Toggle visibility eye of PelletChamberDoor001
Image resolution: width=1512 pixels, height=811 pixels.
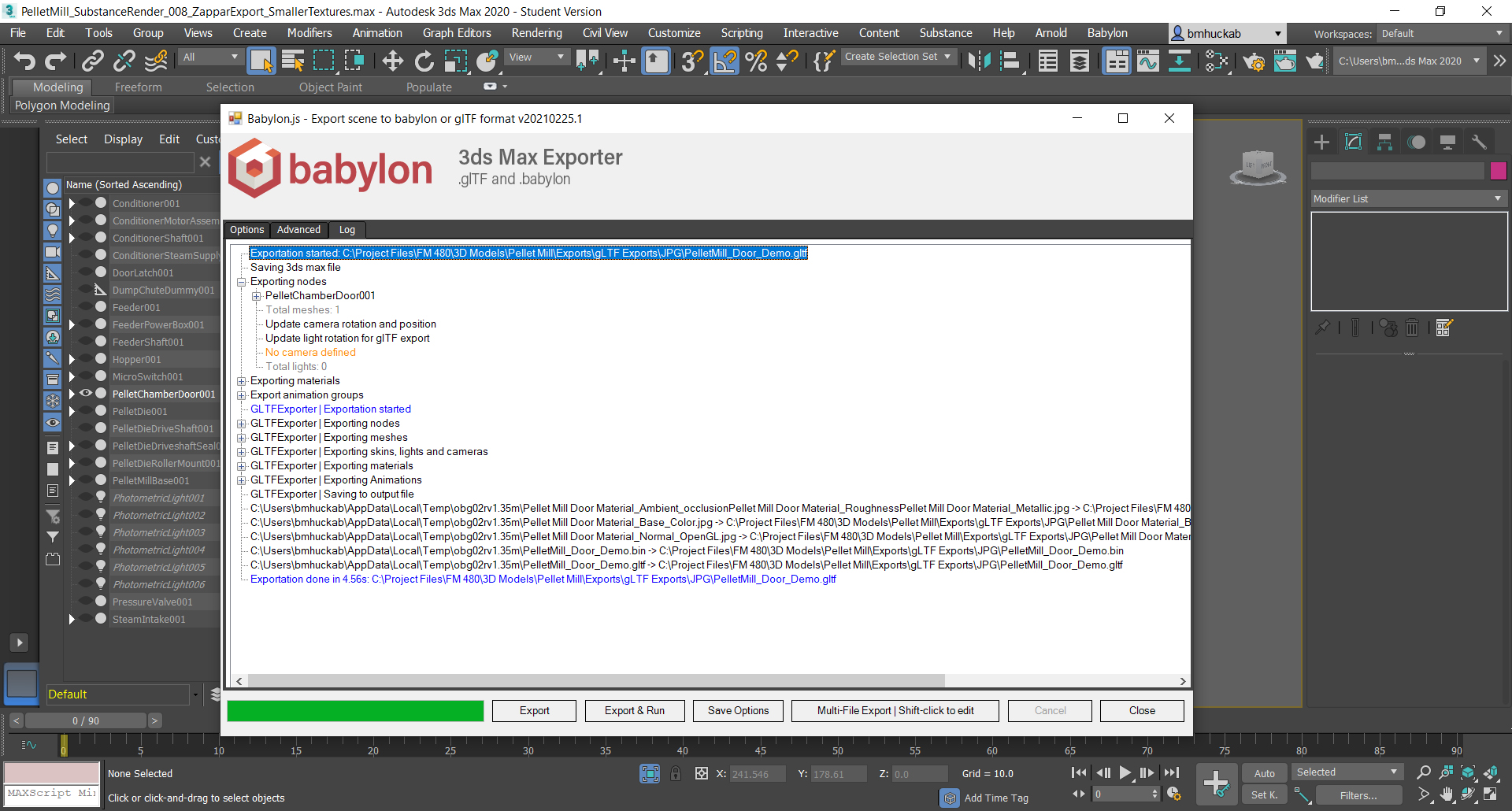pyautogui.click(x=86, y=393)
